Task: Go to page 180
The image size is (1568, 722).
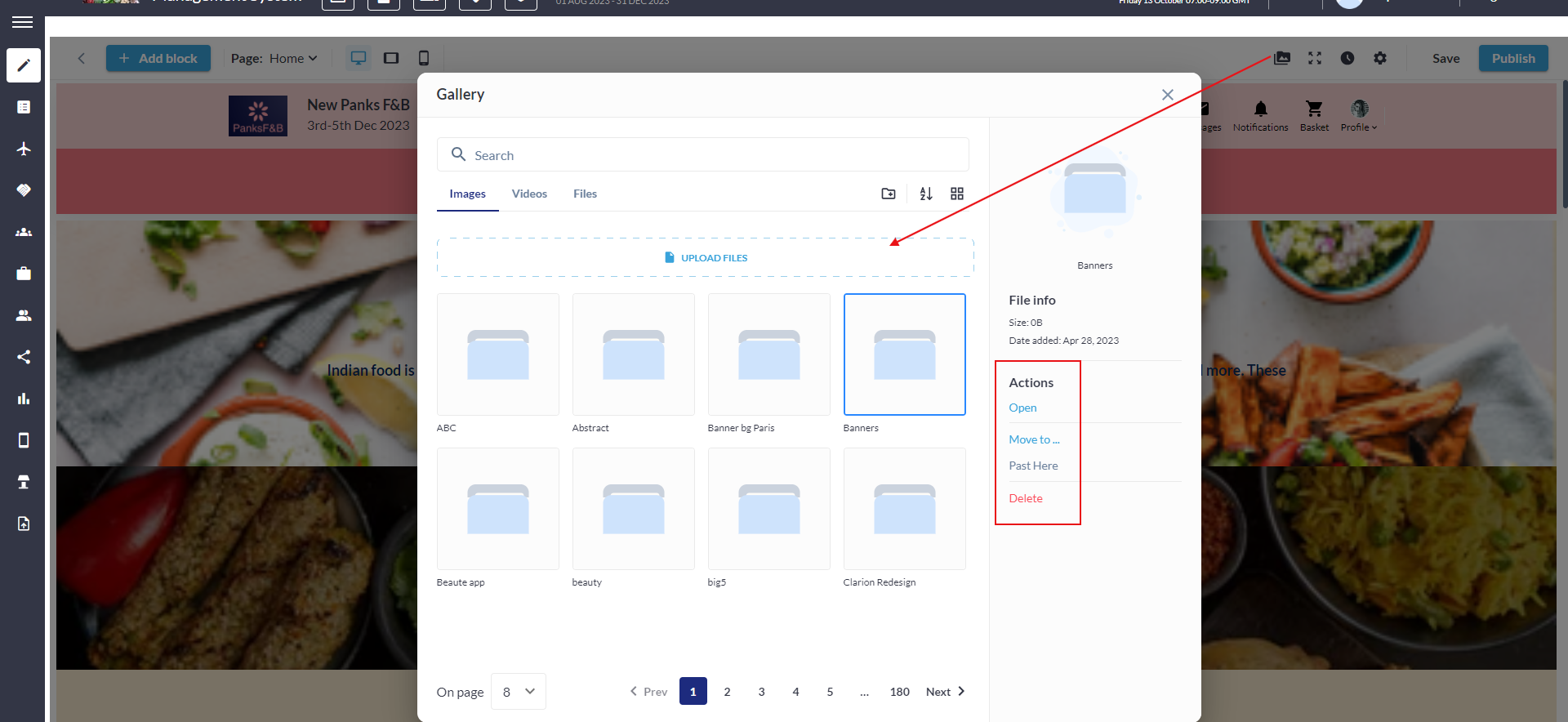Action: [899, 692]
